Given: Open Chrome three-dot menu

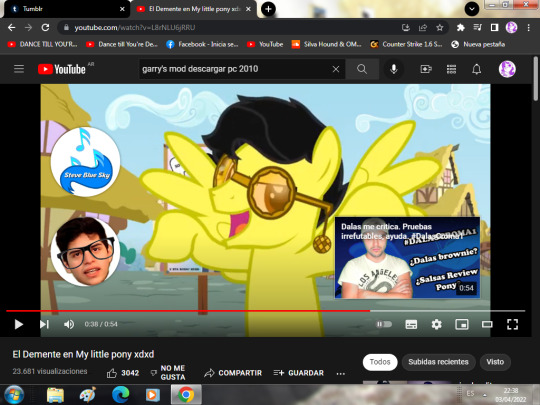Looking at the screenshot, I should pos(528,28).
